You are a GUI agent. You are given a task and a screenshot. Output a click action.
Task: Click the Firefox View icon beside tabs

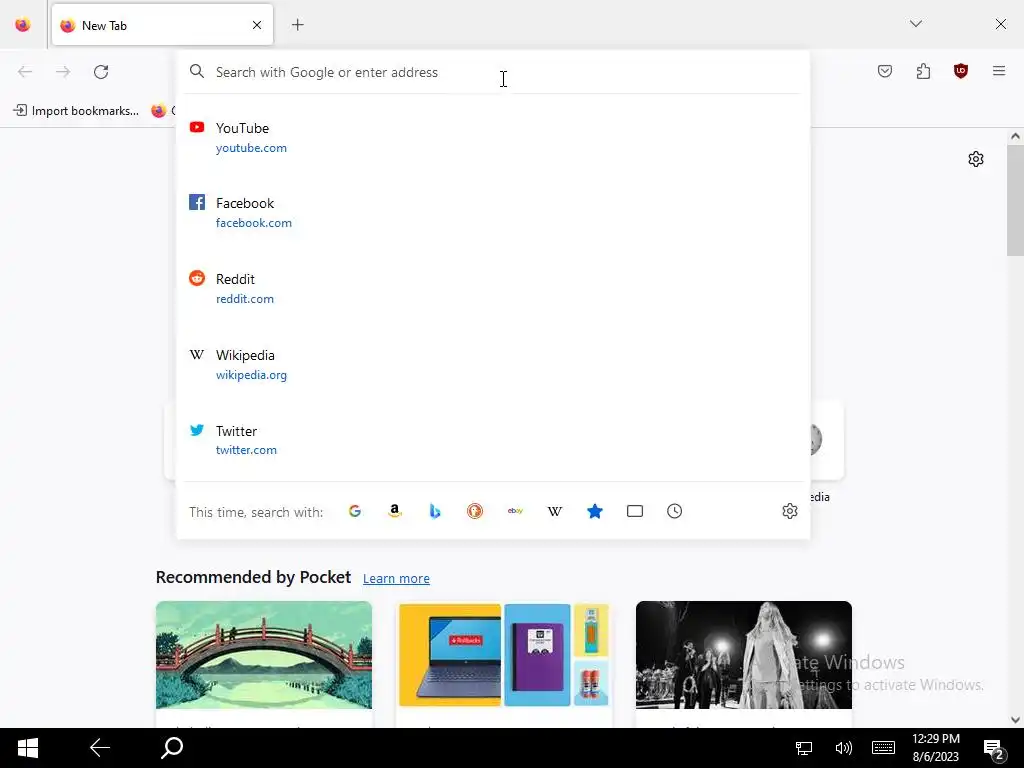pyautogui.click(x=23, y=25)
